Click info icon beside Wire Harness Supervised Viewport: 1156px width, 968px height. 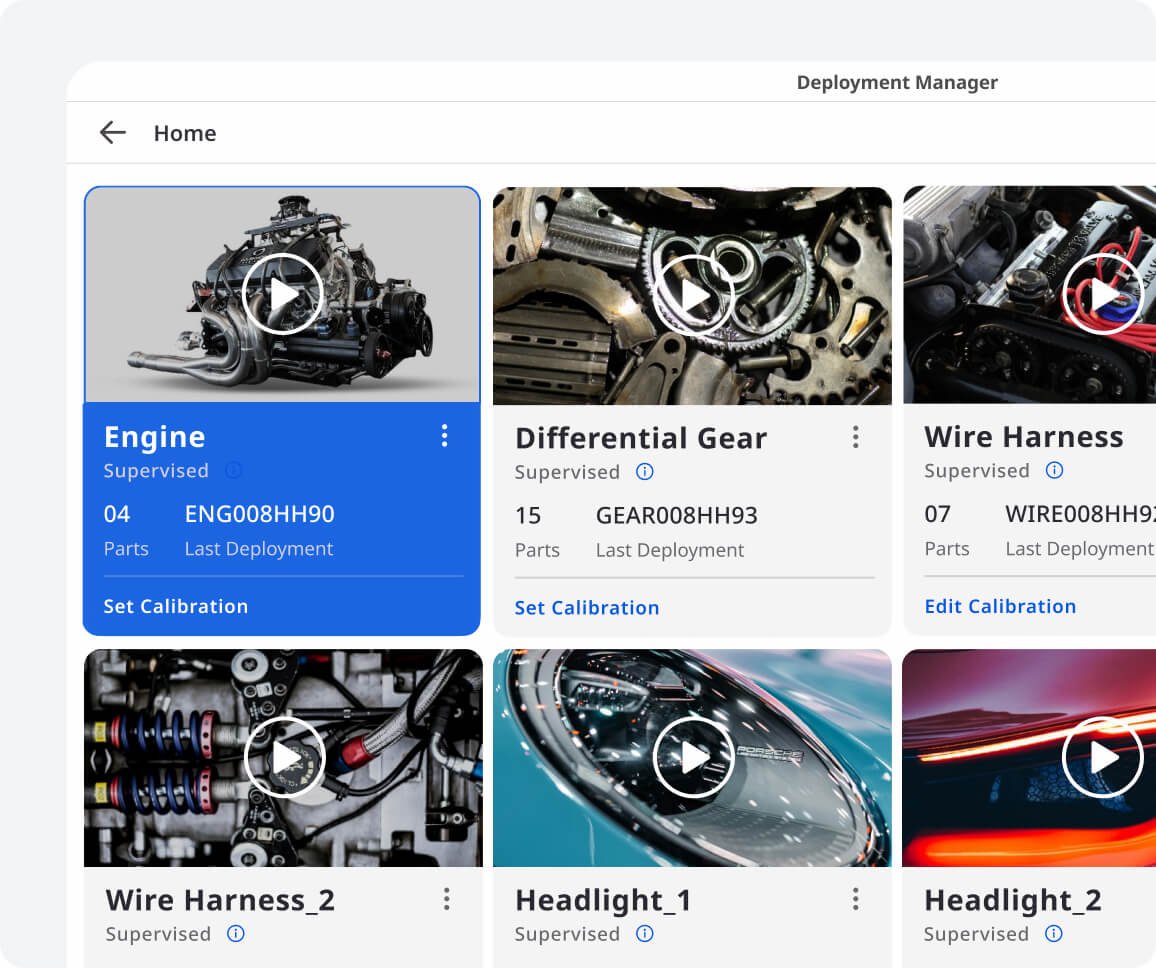click(1054, 470)
